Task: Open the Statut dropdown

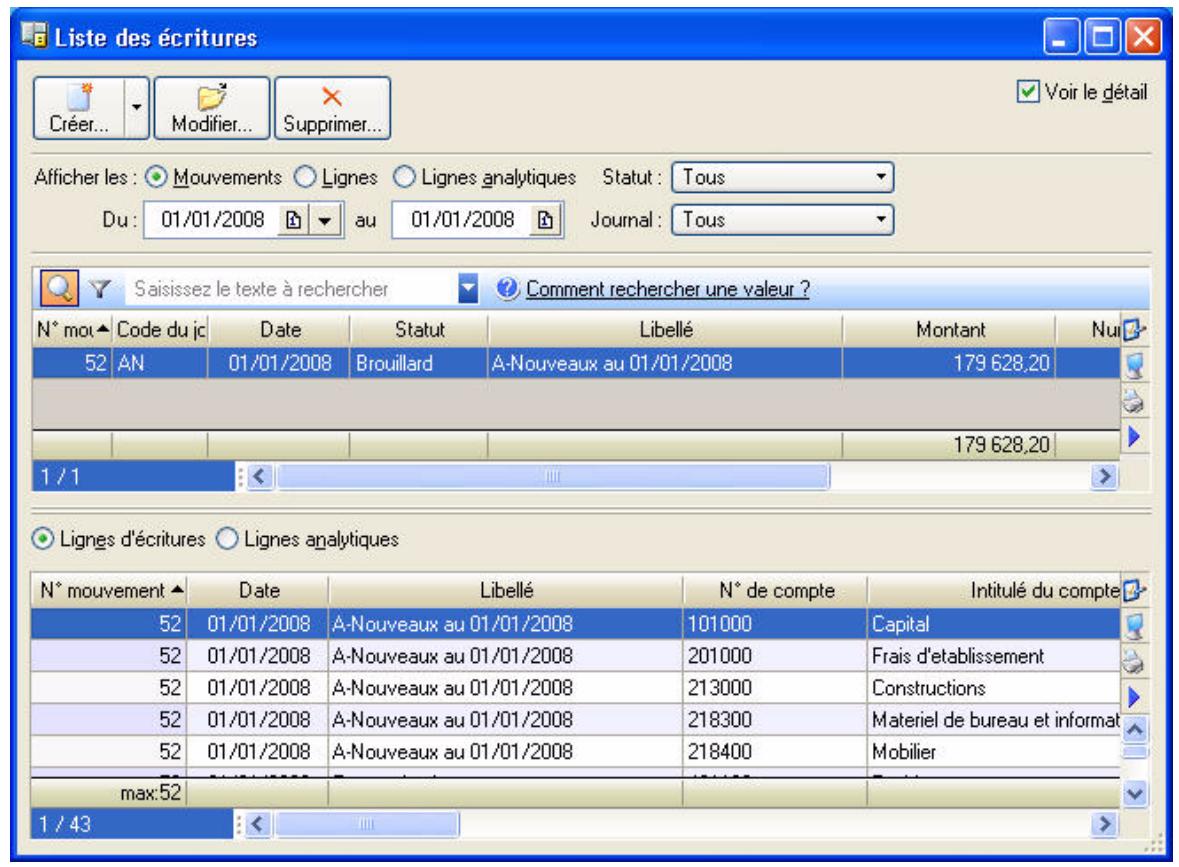Action: 782,177
